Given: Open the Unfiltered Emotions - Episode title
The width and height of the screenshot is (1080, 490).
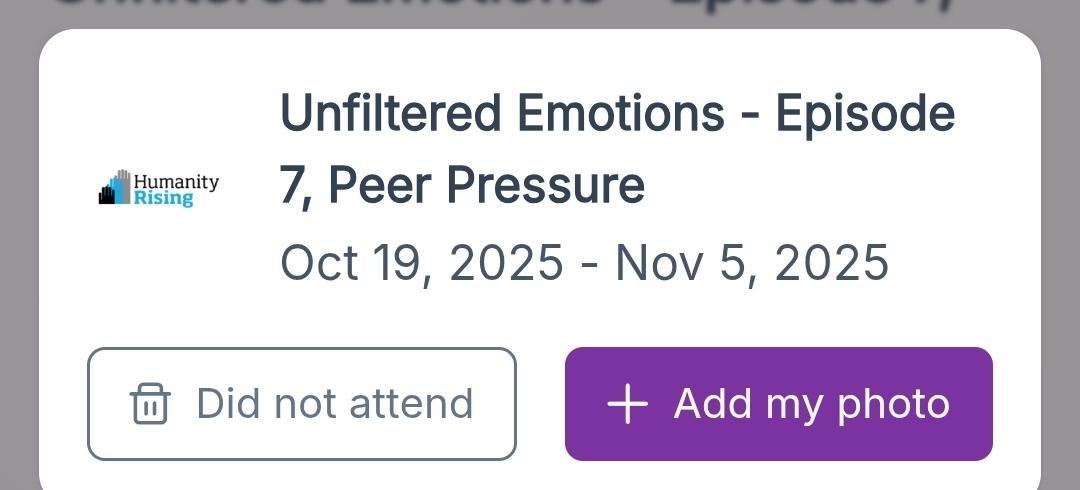Looking at the screenshot, I should pyautogui.click(x=616, y=113).
